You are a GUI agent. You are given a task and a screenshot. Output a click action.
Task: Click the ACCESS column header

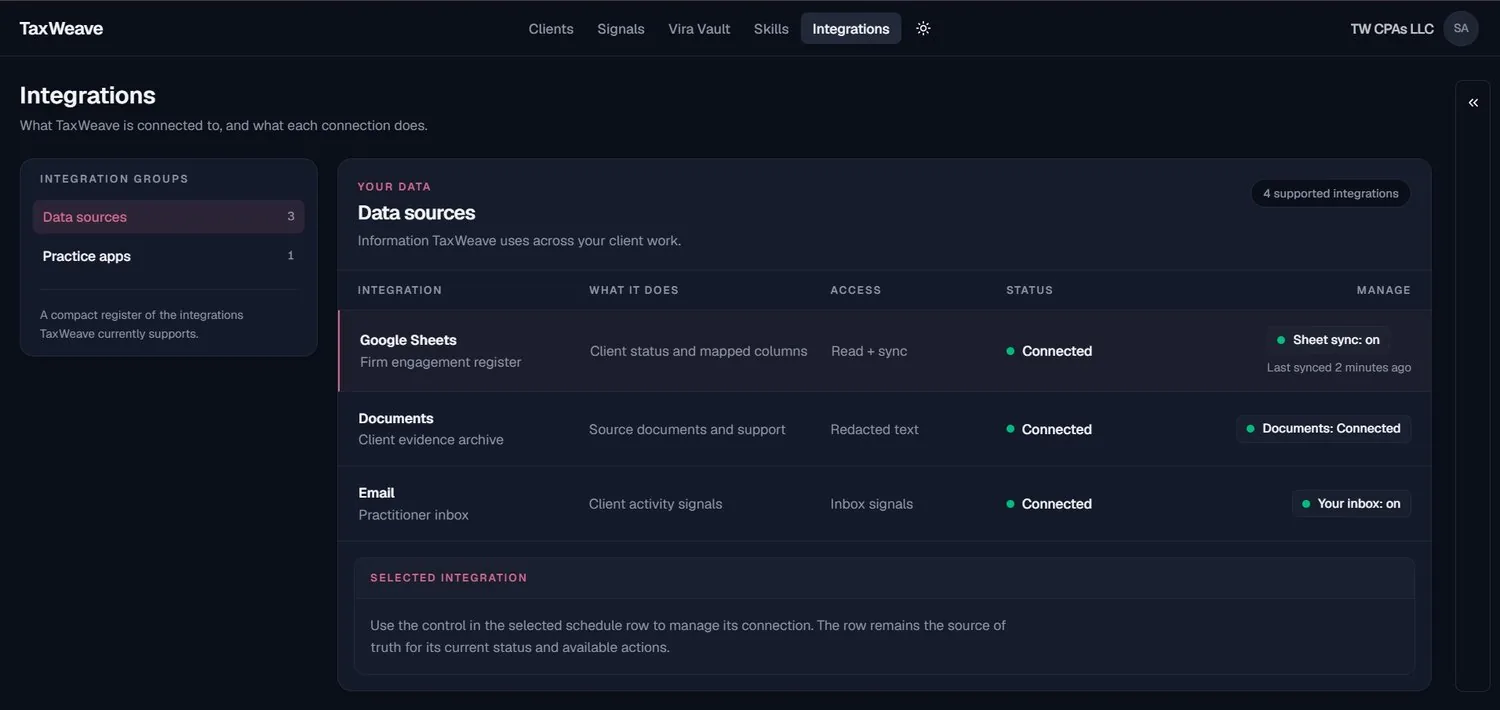[856, 290]
